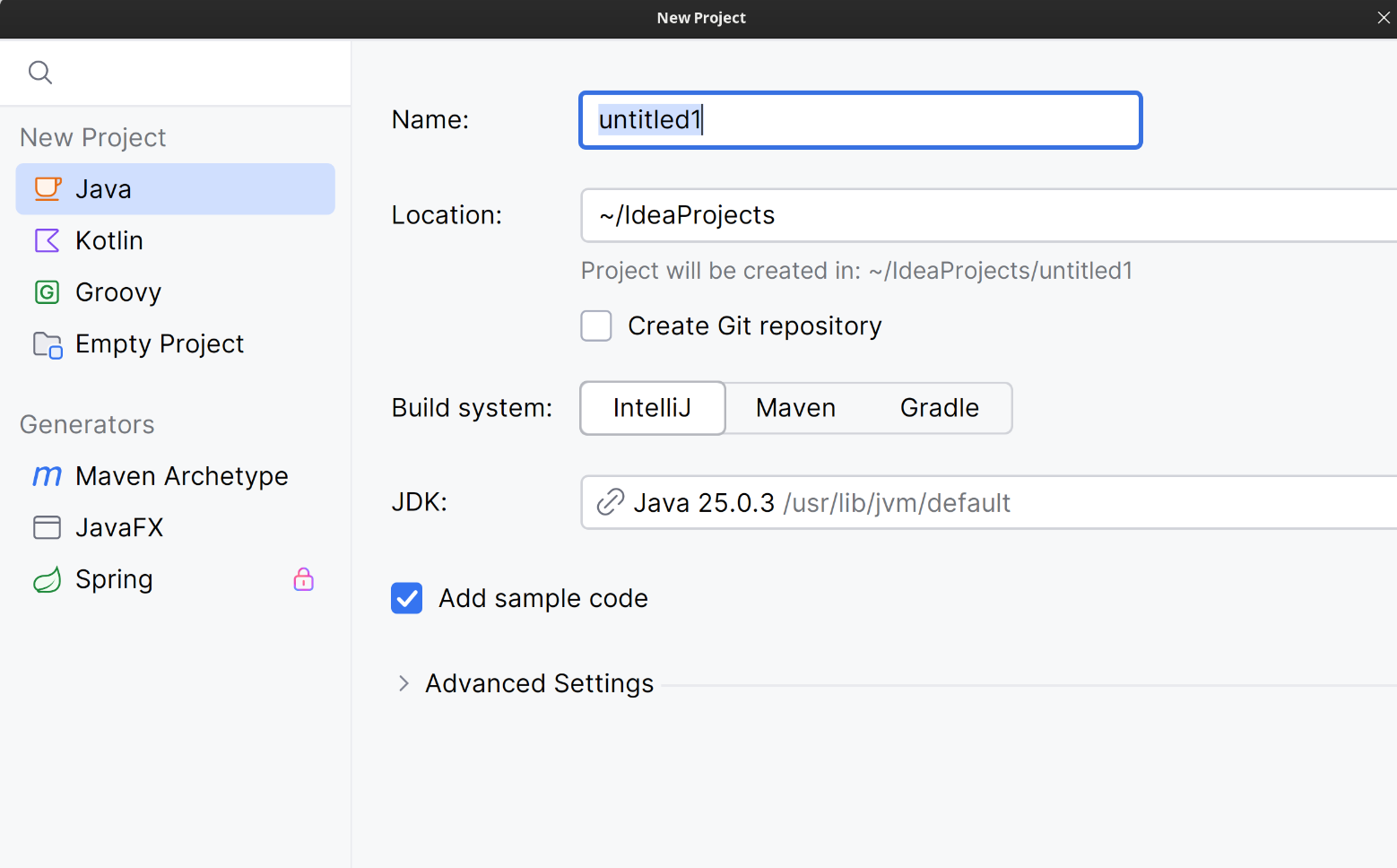Open Spring generator
This screenshot has width=1397, height=868.
click(176, 579)
